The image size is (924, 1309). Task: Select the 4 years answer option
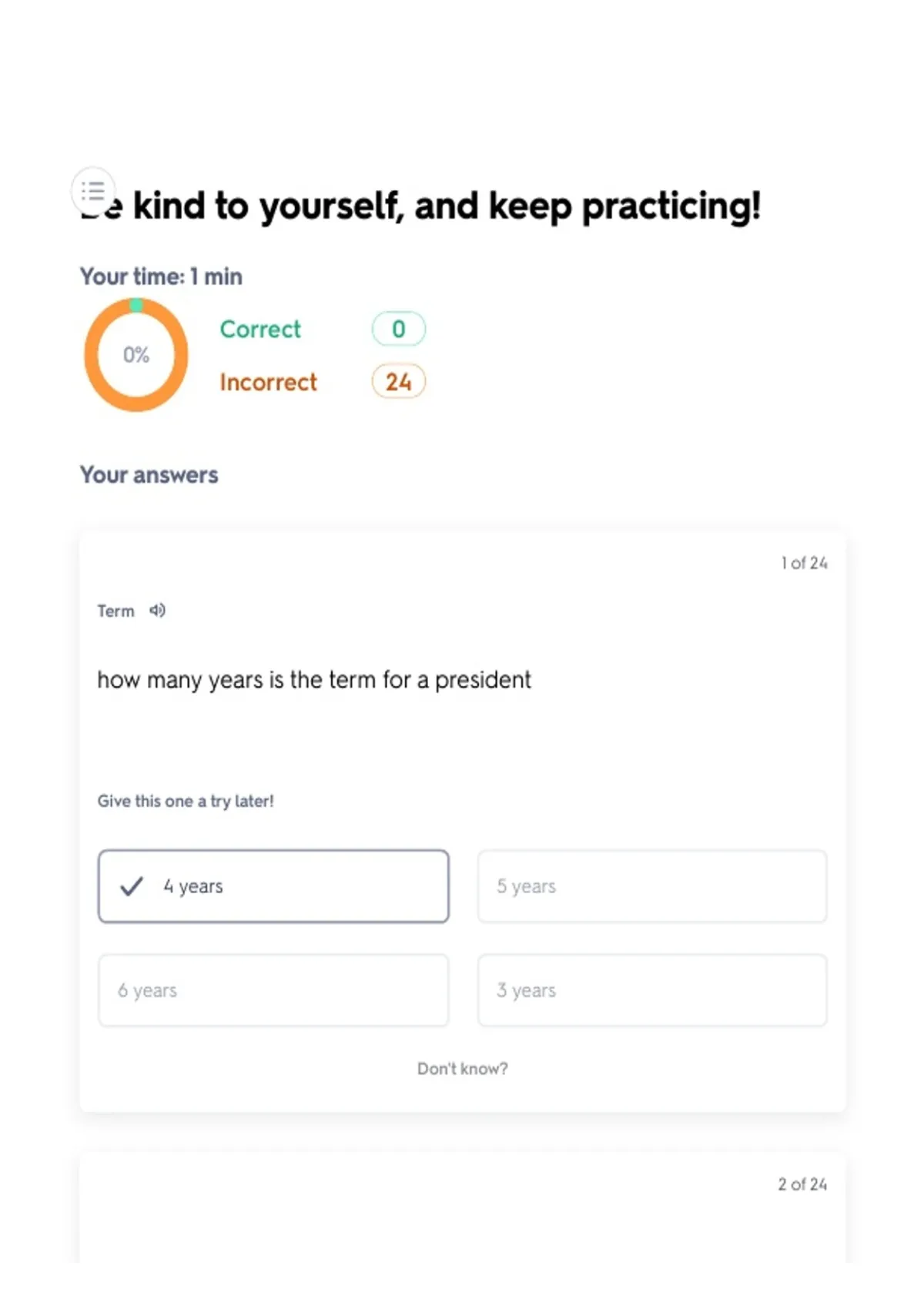(273, 886)
